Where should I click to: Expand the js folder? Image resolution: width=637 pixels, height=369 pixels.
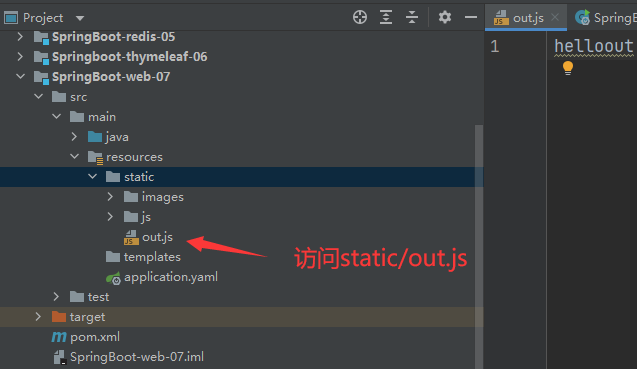pyautogui.click(x=110, y=217)
